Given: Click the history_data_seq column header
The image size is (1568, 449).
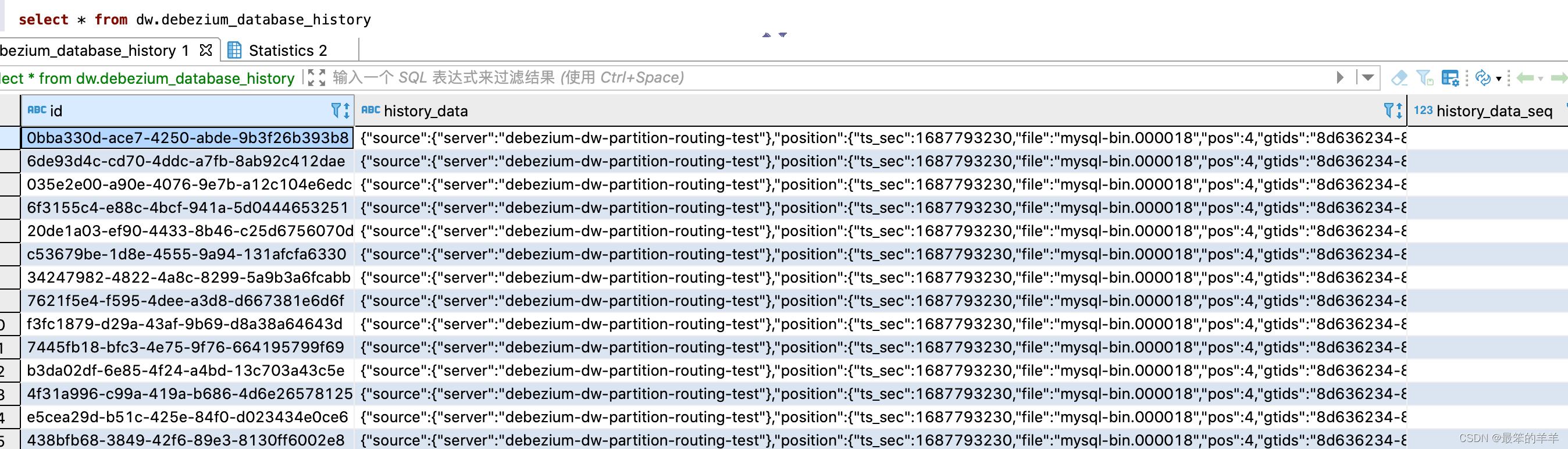Looking at the screenshot, I should pyautogui.click(x=1488, y=110).
